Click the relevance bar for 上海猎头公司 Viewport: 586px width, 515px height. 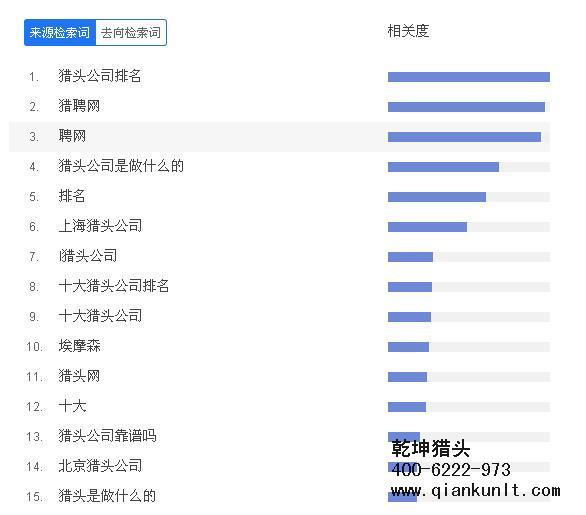point(469,227)
